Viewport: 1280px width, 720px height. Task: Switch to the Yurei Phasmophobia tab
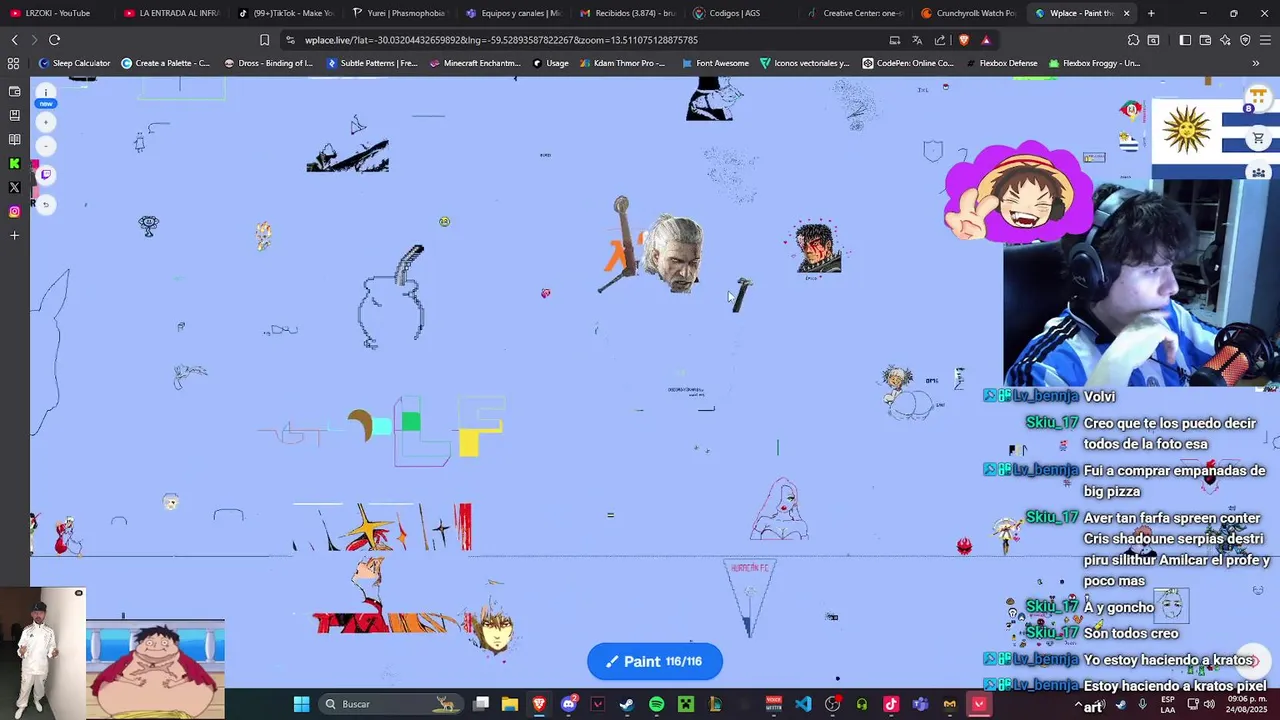coord(400,13)
